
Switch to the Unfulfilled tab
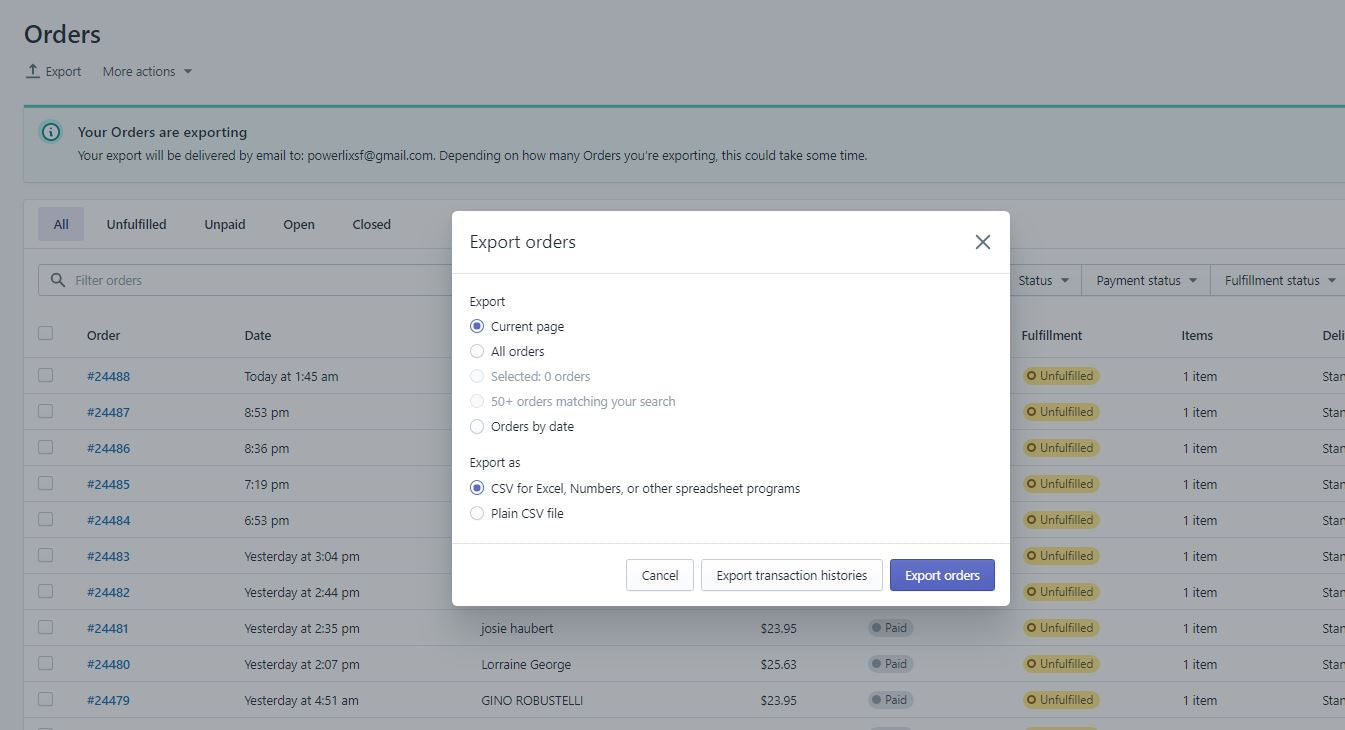136,224
